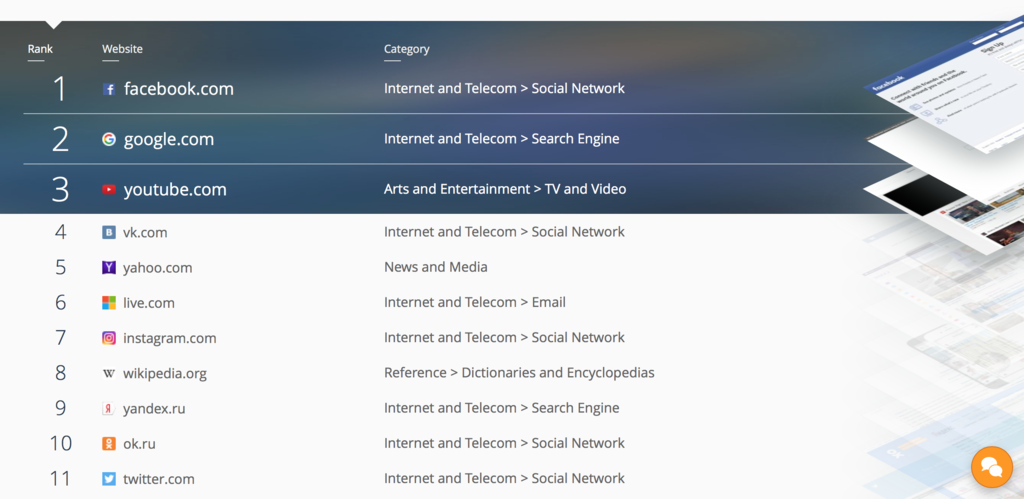This screenshot has height=499, width=1024.
Task: Click yandex.ru's Search Engine category text
Action: tap(502, 408)
